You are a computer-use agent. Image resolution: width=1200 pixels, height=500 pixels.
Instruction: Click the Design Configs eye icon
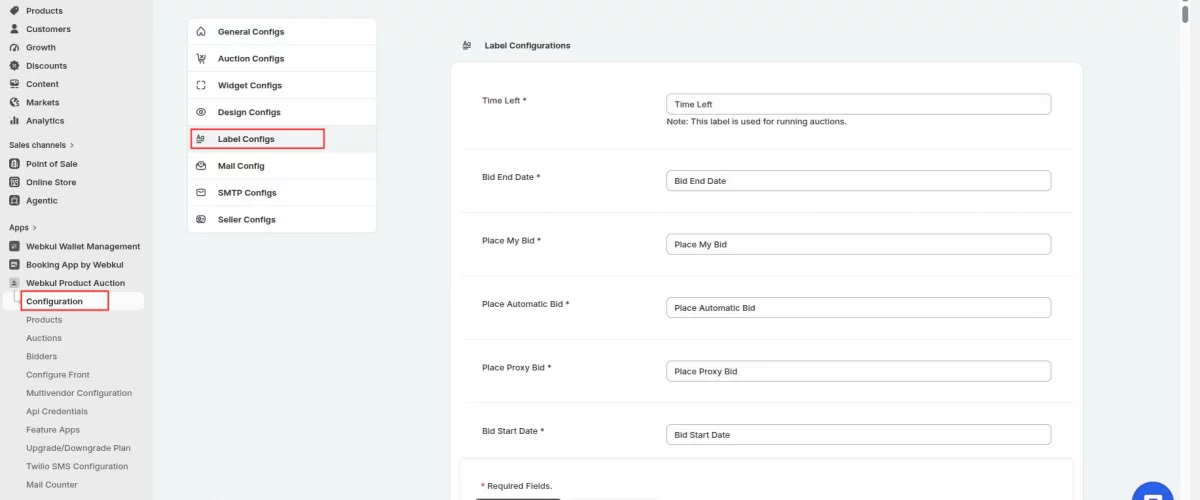[x=201, y=112]
